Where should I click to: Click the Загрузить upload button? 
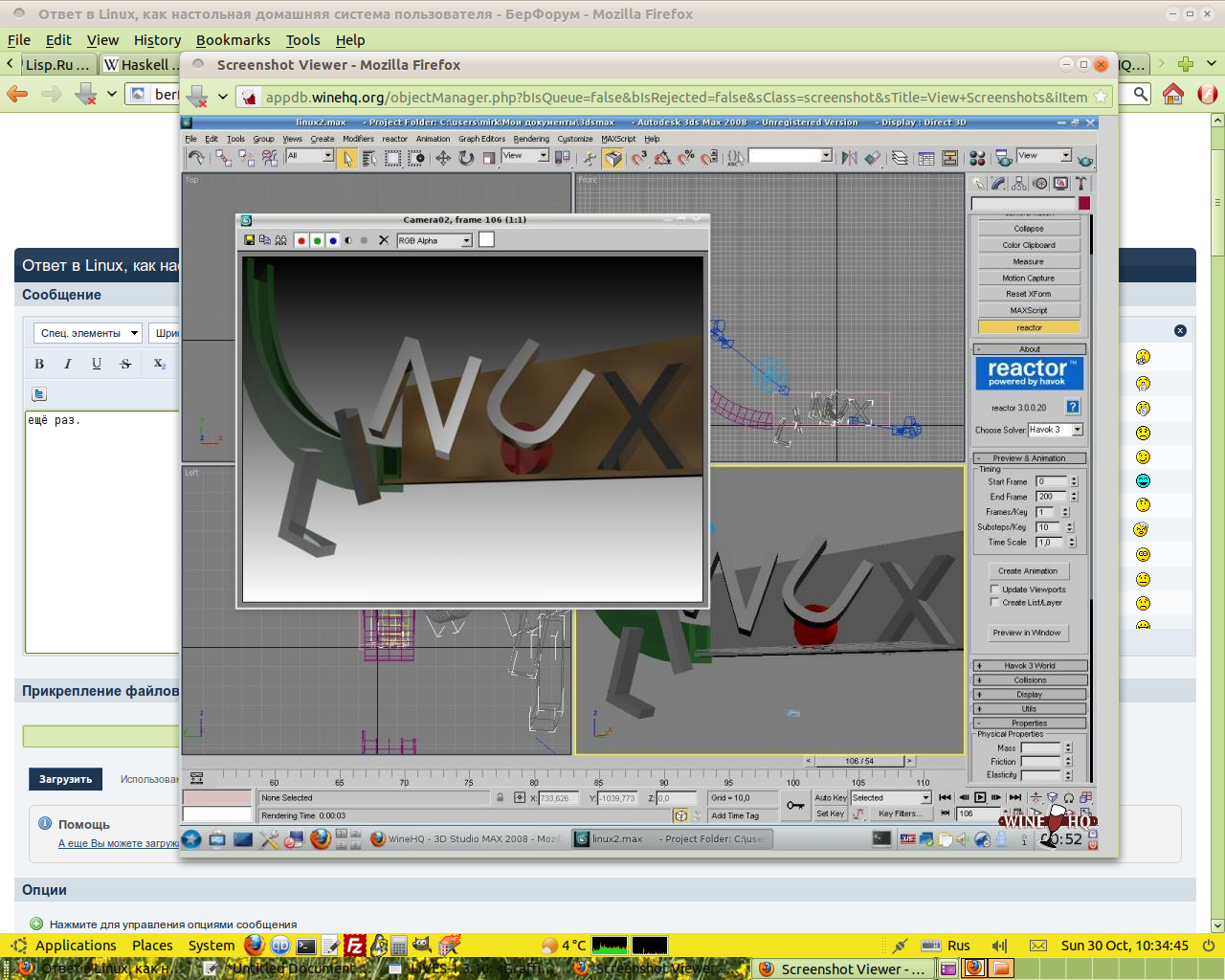pos(66,779)
